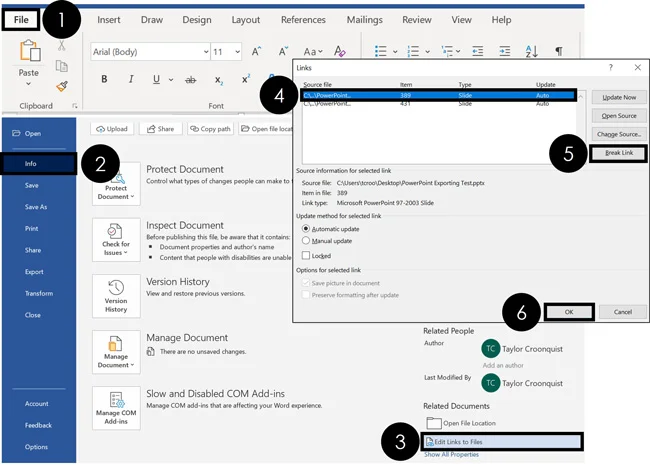Image resolution: width=650 pixels, height=465 pixels.
Task: Expand the Manage Document dropdown button
Action: [116, 352]
